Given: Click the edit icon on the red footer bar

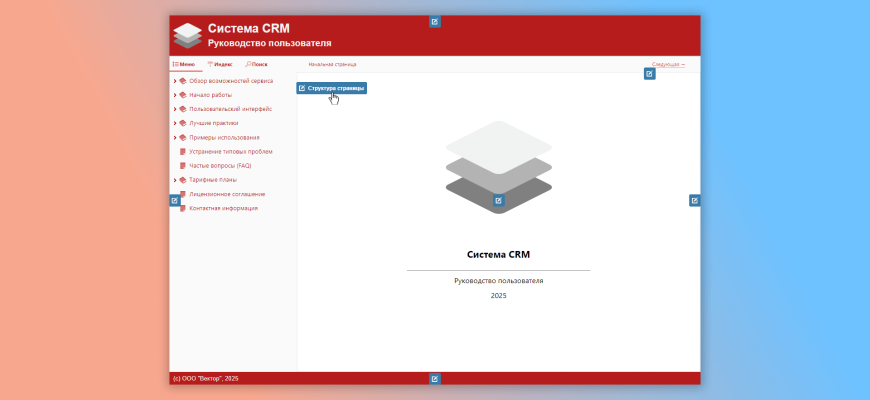Looking at the screenshot, I should (x=434, y=379).
